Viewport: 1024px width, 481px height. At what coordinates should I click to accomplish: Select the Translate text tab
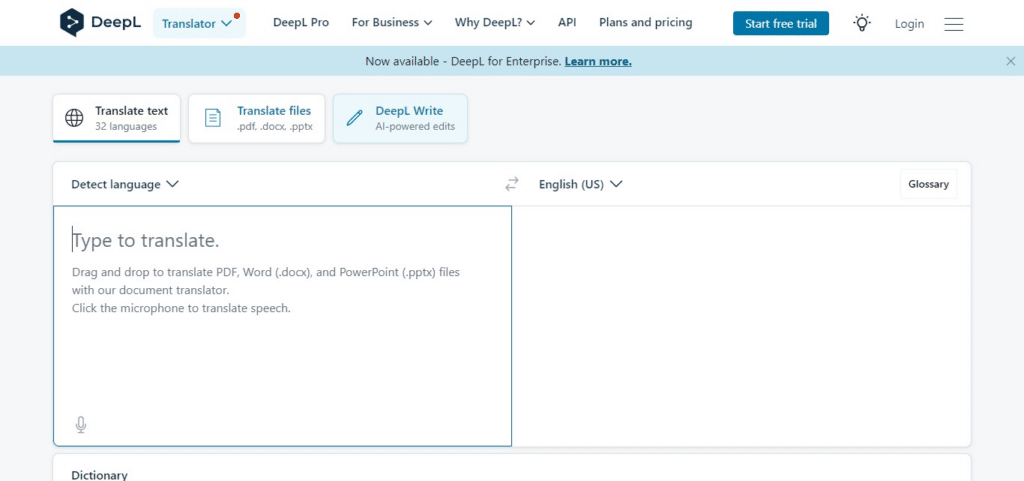pos(116,118)
